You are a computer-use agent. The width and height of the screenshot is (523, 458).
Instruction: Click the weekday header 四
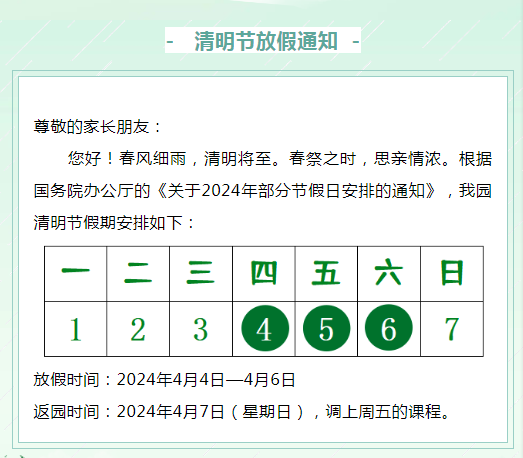[x=264, y=274]
